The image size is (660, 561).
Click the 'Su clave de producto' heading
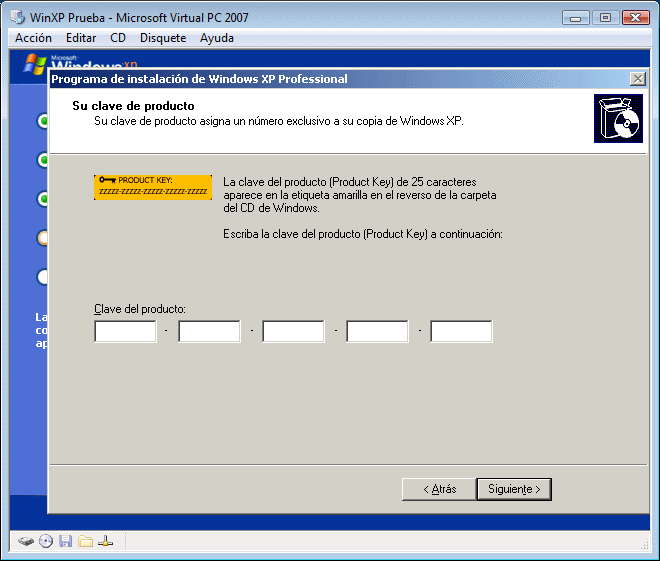tap(133, 106)
